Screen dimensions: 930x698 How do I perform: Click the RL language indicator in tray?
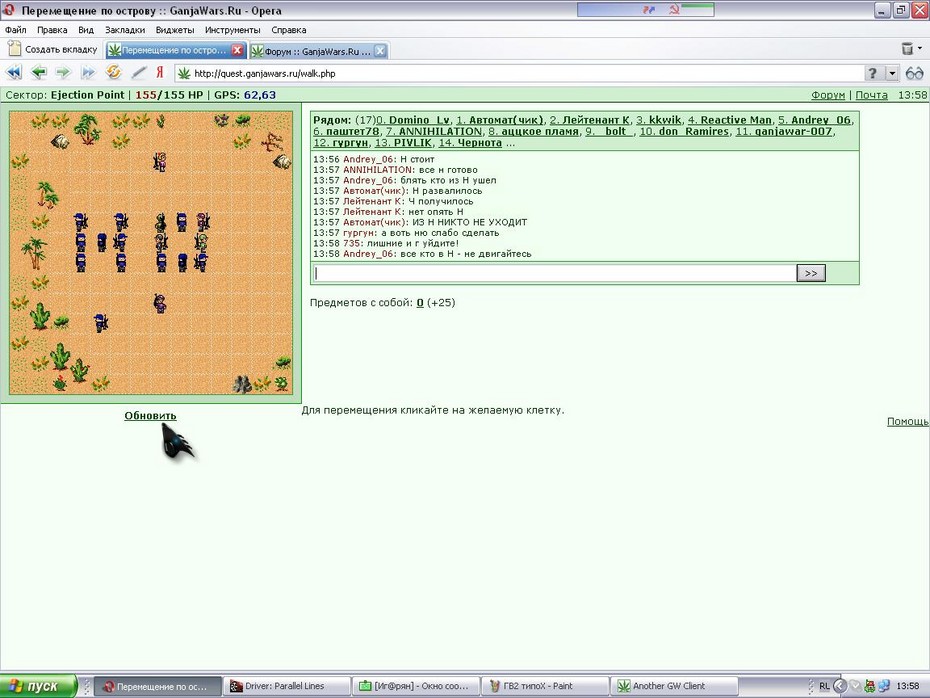[824, 686]
